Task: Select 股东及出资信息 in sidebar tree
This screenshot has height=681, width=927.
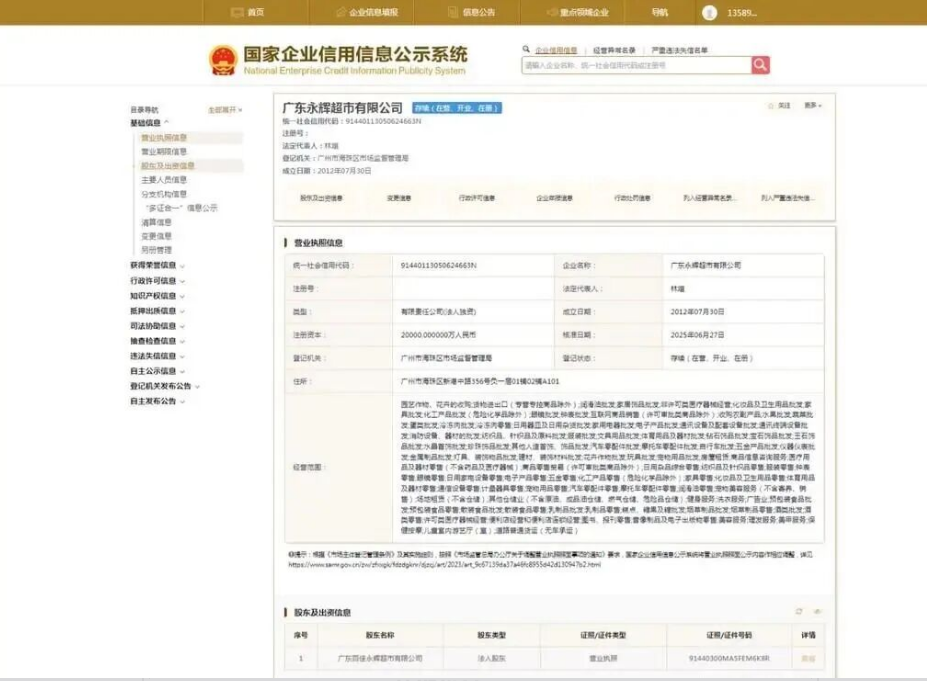Action: (168, 166)
